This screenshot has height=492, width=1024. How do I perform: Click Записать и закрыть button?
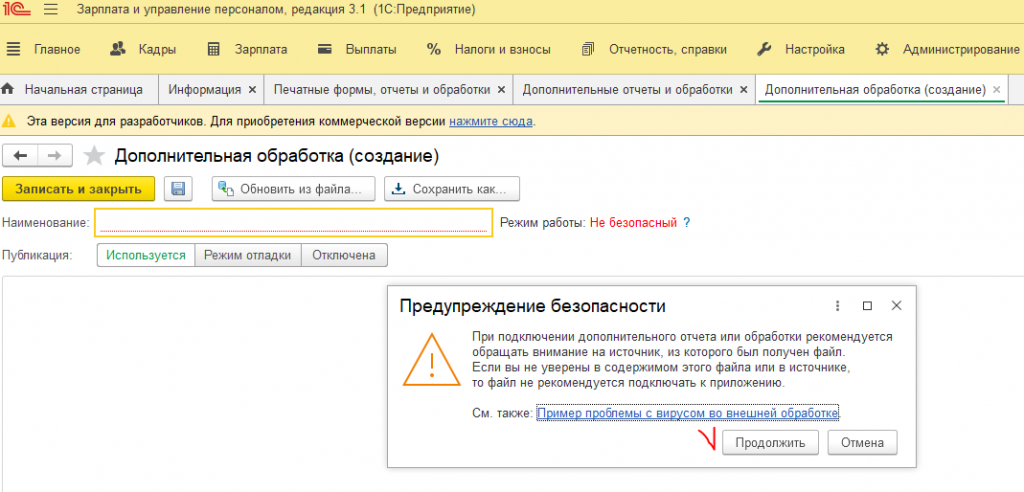coord(78,189)
